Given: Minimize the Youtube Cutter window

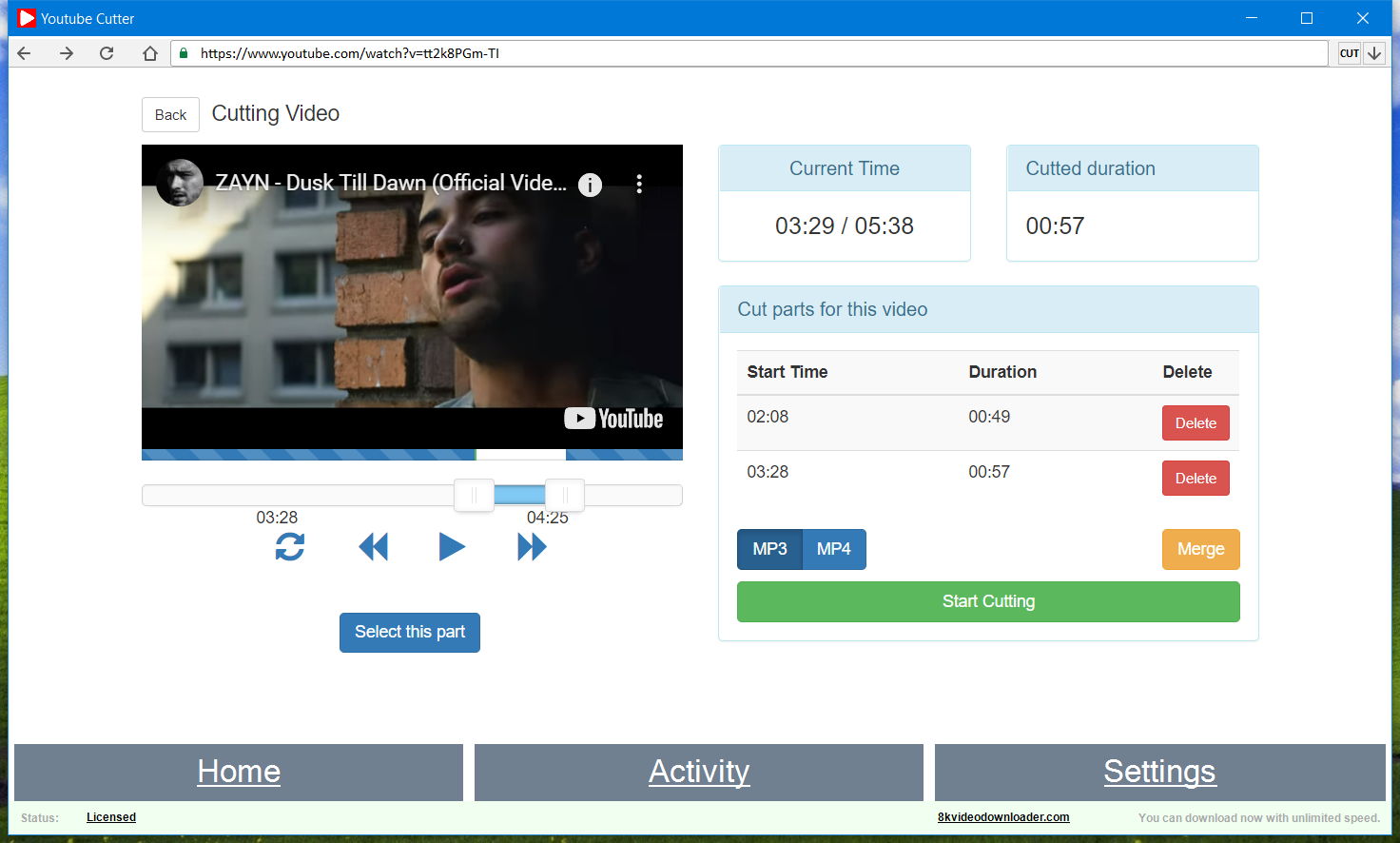Looking at the screenshot, I should (x=1252, y=18).
